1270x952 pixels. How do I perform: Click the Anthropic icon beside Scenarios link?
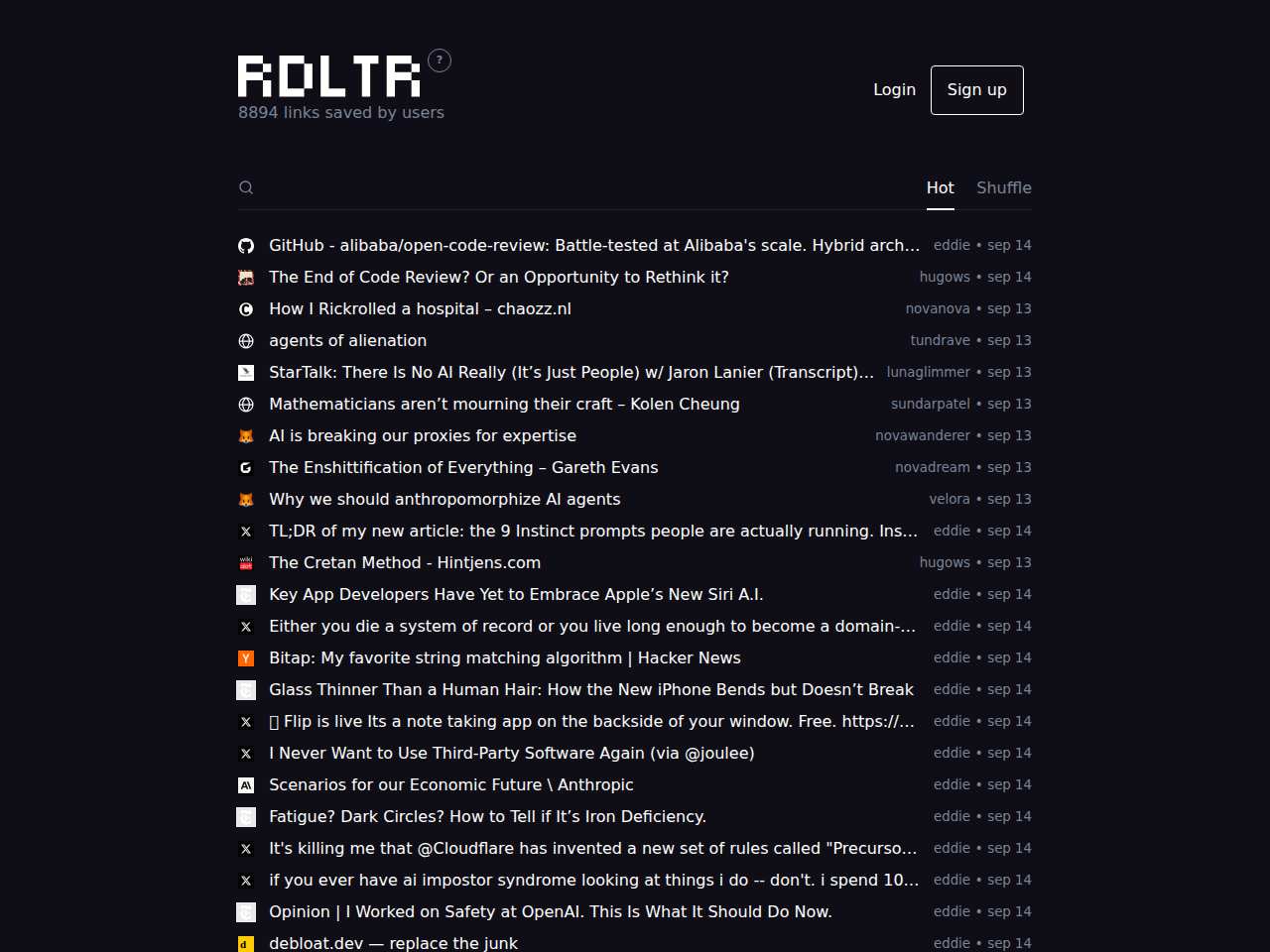[246, 784]
